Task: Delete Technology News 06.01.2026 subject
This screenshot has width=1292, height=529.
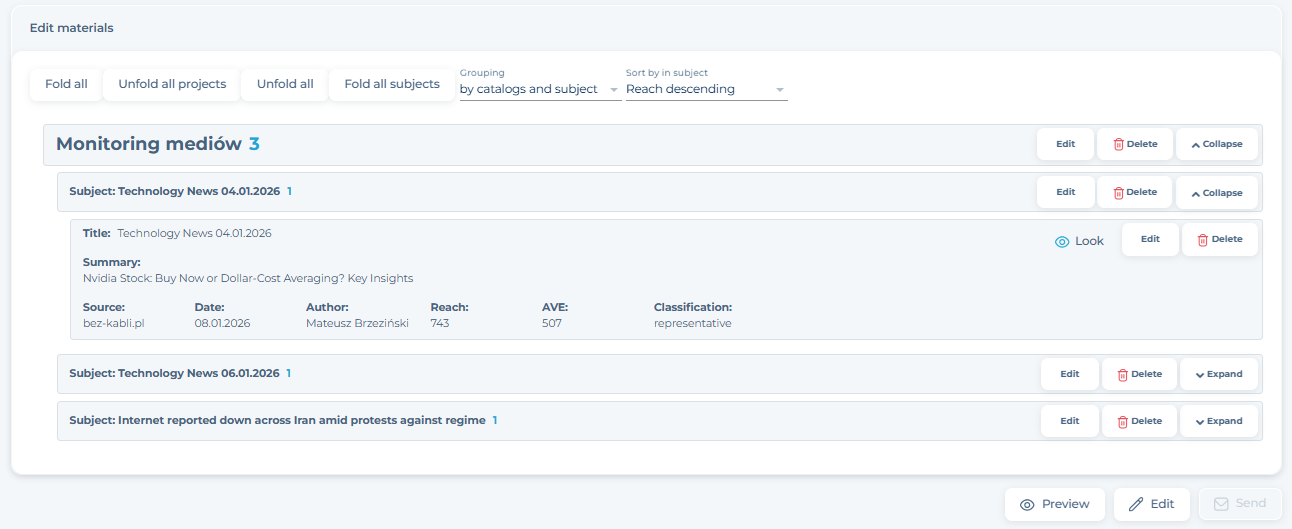Action: 1139,374
